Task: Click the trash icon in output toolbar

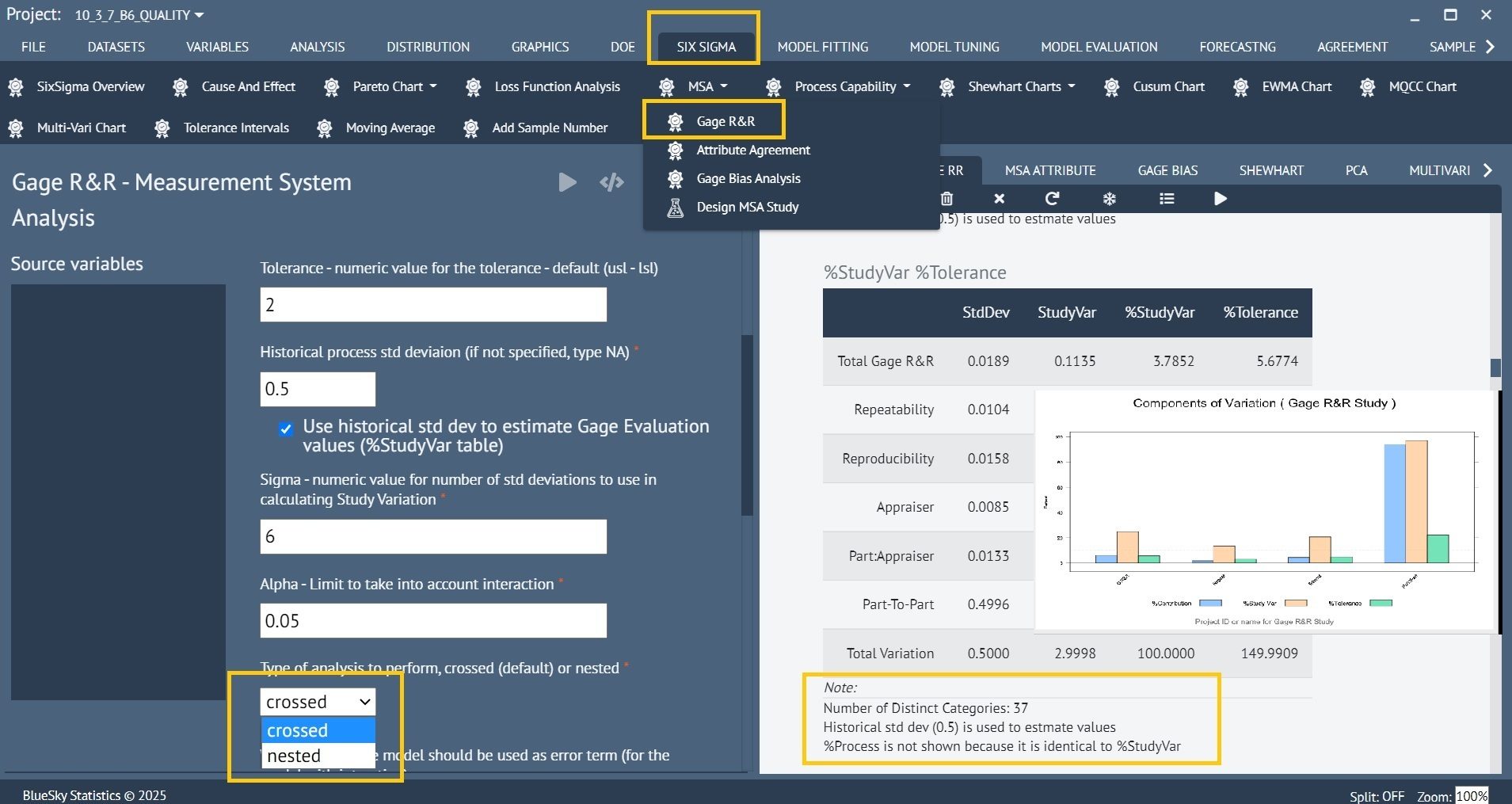Action: pos(946,199)
